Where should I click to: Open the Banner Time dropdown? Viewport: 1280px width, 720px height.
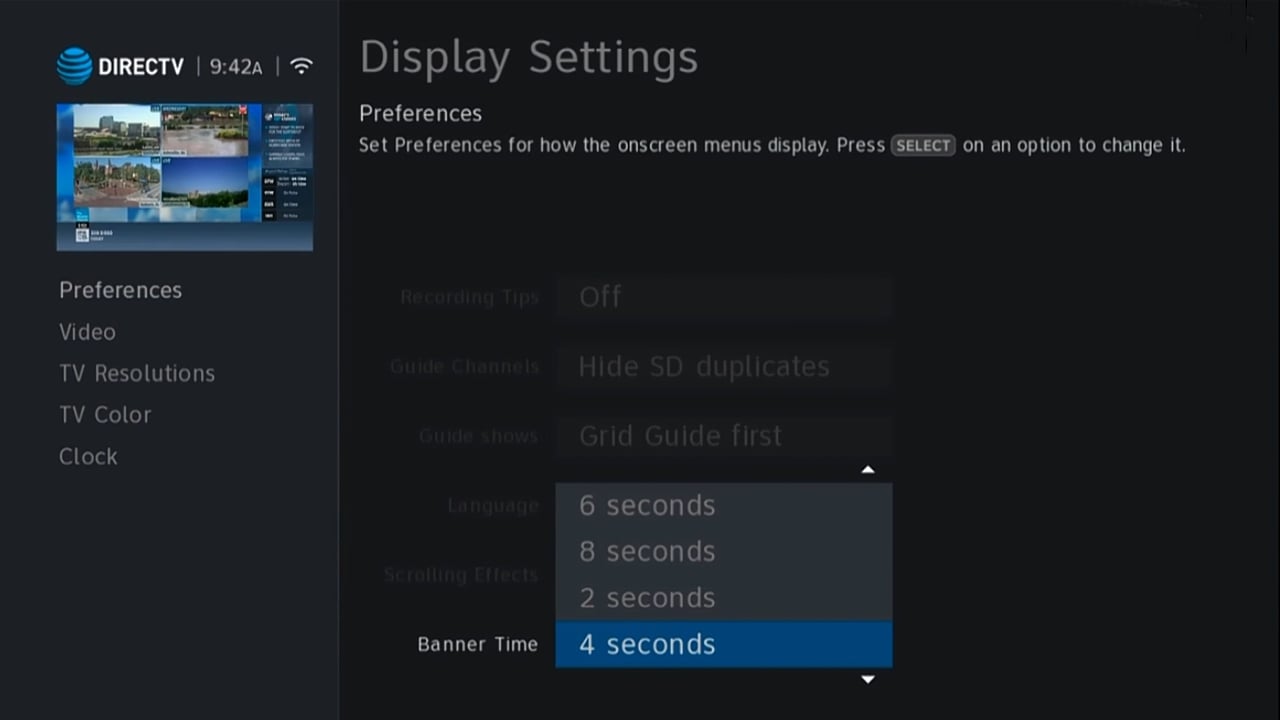[x=478, y=644]
